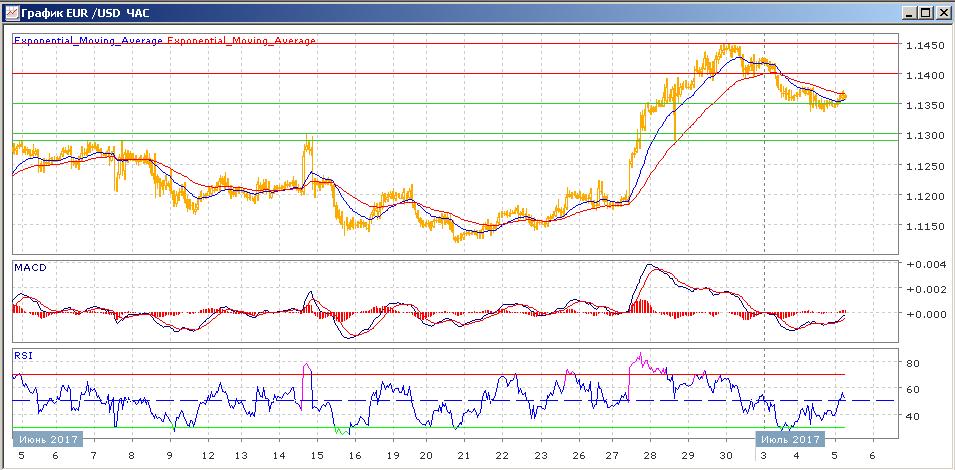
Task: Click the red Exponential_Moving_Average legend label
Action: [240, 41]
